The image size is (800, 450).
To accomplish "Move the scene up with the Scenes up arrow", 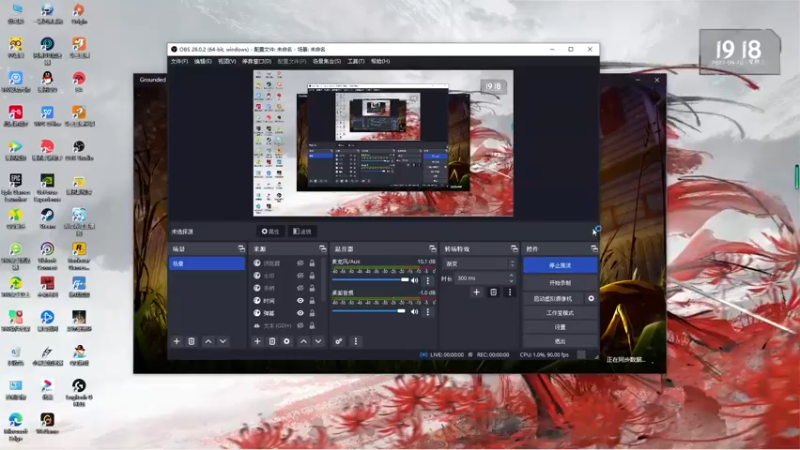I will tap(208, 341).
